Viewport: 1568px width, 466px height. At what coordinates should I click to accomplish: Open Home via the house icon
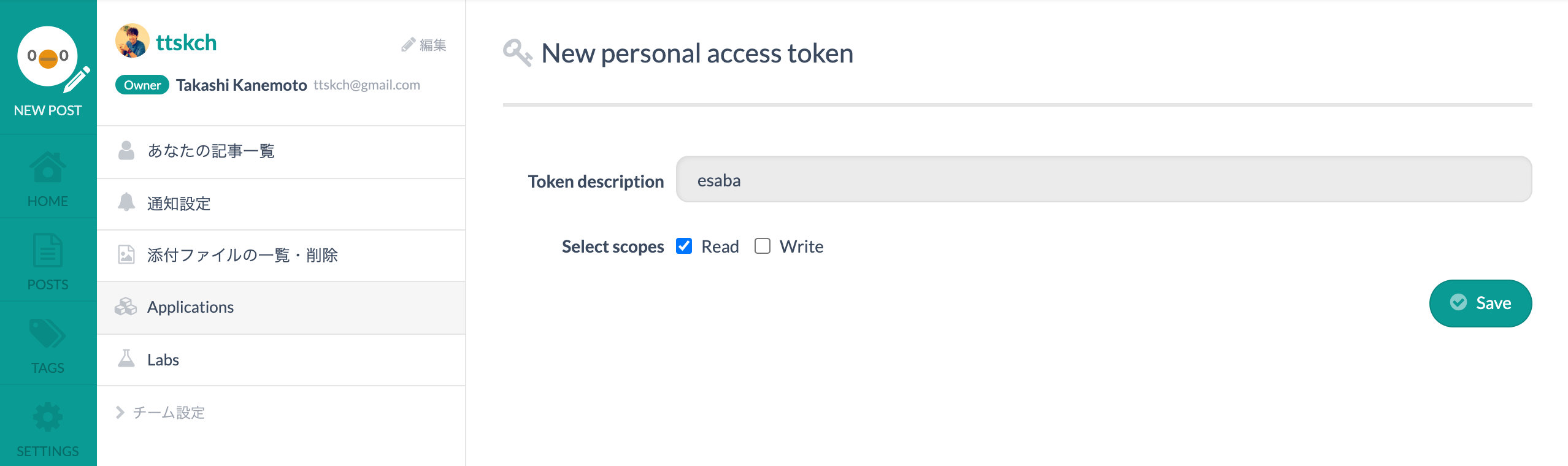(48, 167)
